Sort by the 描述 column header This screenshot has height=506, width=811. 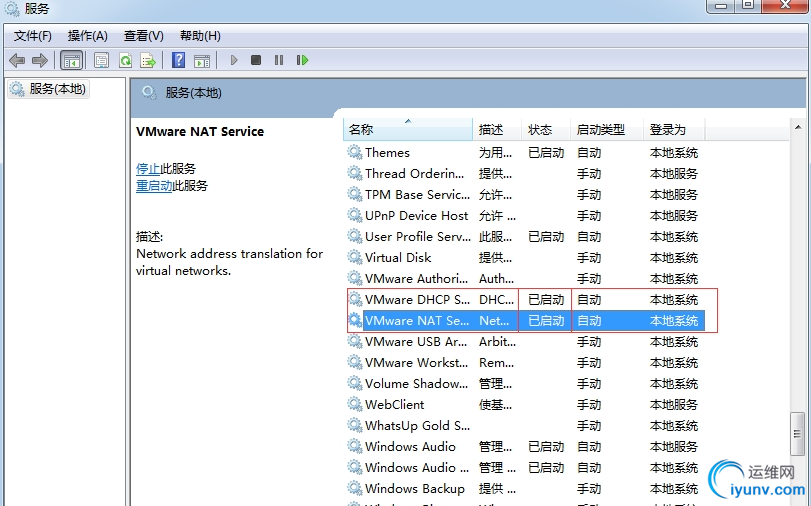[497, 129]
